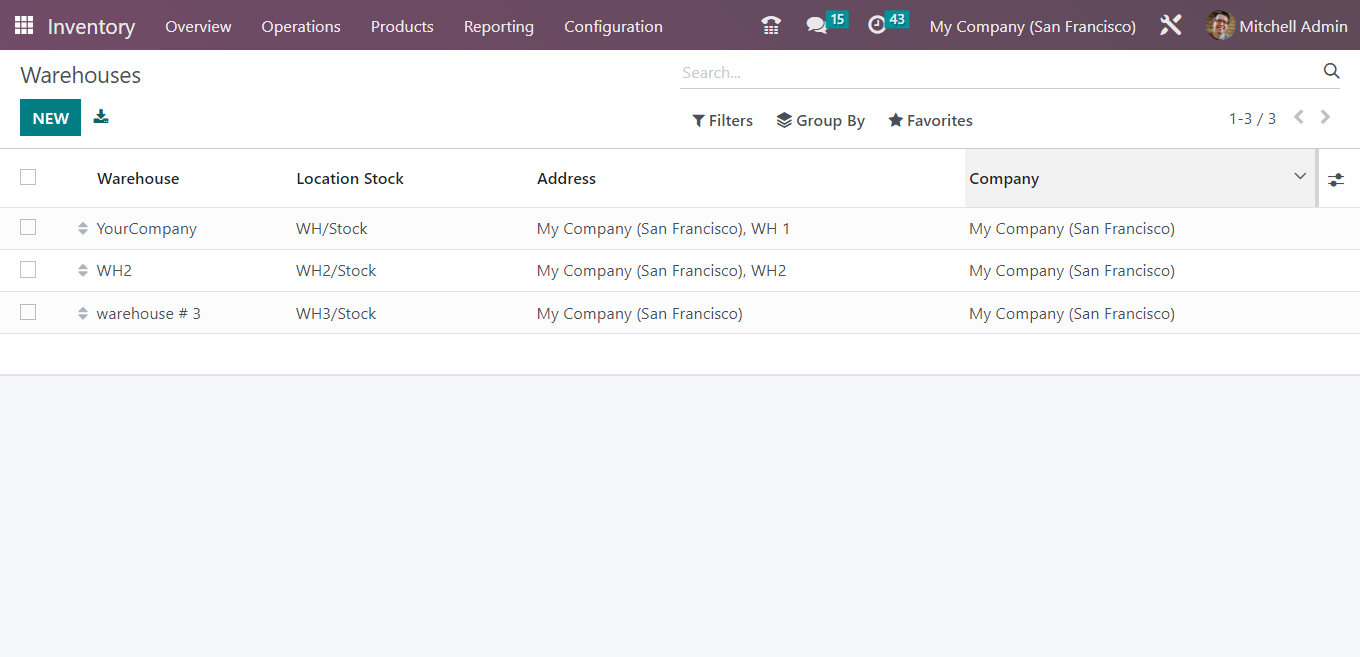1360x657 pixels.
Task: Click the NEW warehouse button
Action: coord(50,117)
